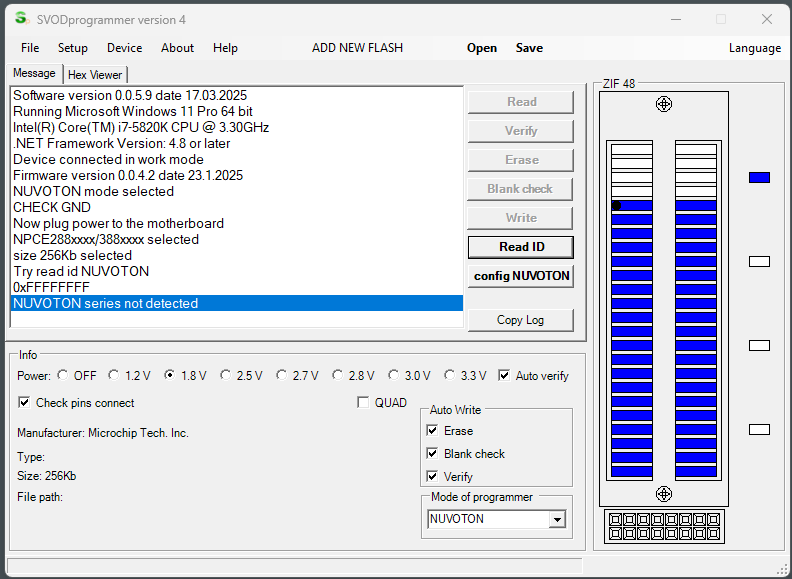Switch to the Hex Viewer tab
This screenshot has height=579, width=792.
click(95, 75)
